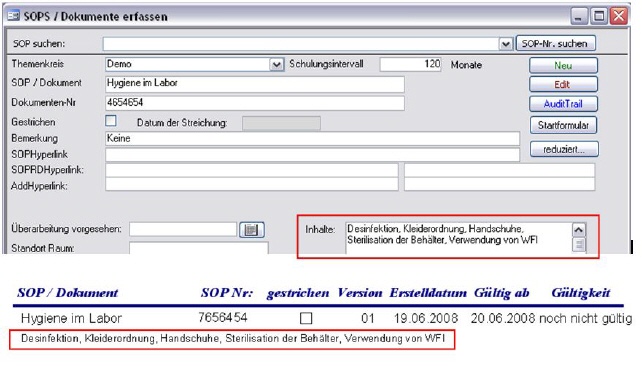644x366 pixels.
Task: Go to the Startformular
Action: point(563,125)
